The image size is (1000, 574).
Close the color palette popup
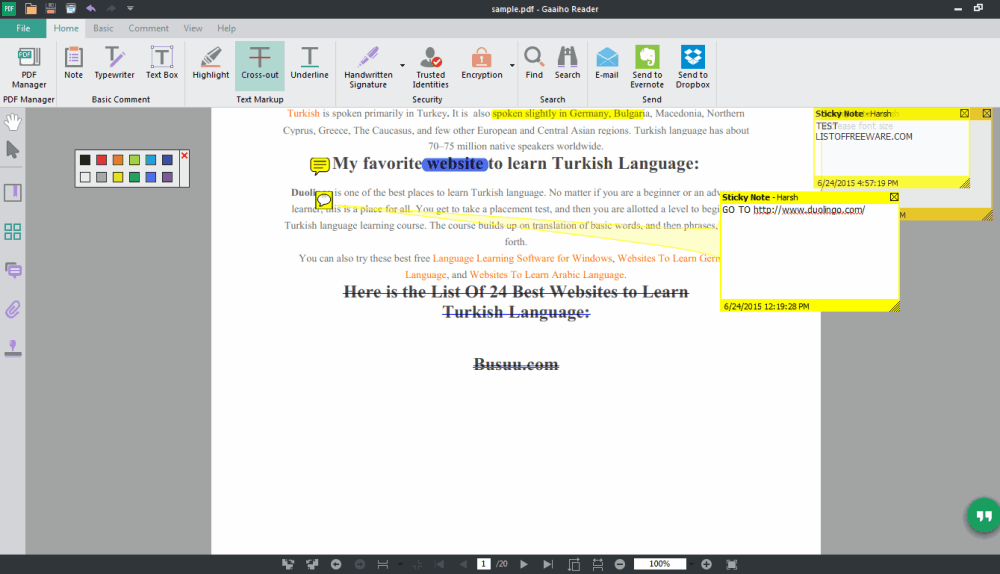(184, 156)
